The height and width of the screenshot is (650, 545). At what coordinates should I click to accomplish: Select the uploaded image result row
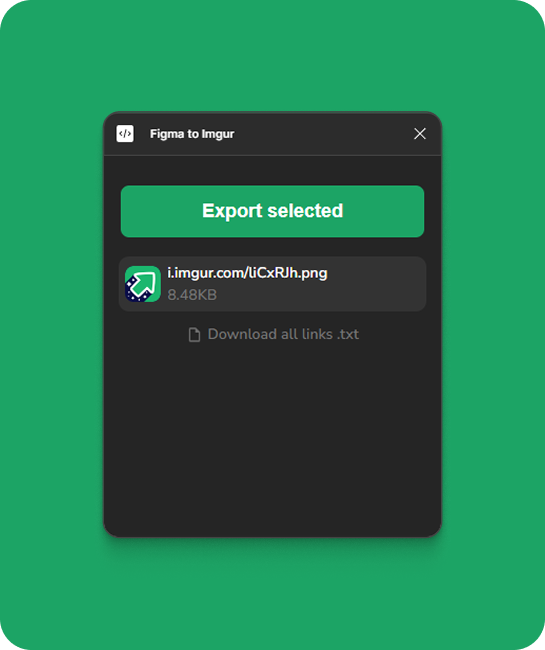coord(272,284)
